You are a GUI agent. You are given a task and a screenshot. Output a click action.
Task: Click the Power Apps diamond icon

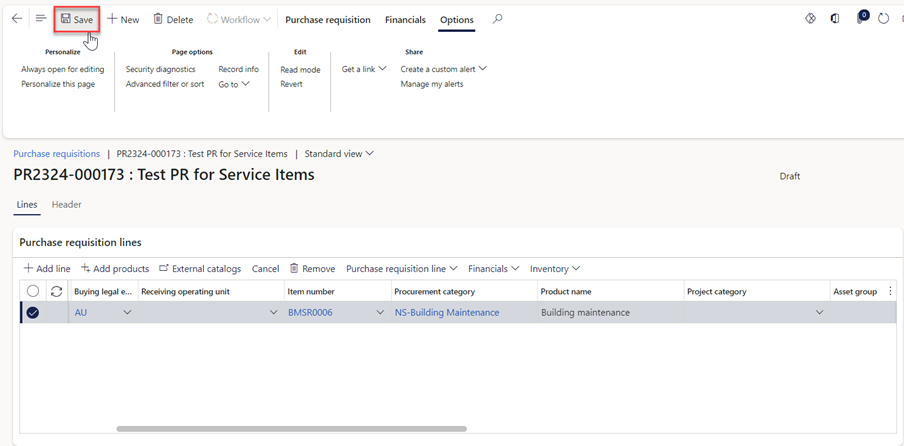click(811, 18)
